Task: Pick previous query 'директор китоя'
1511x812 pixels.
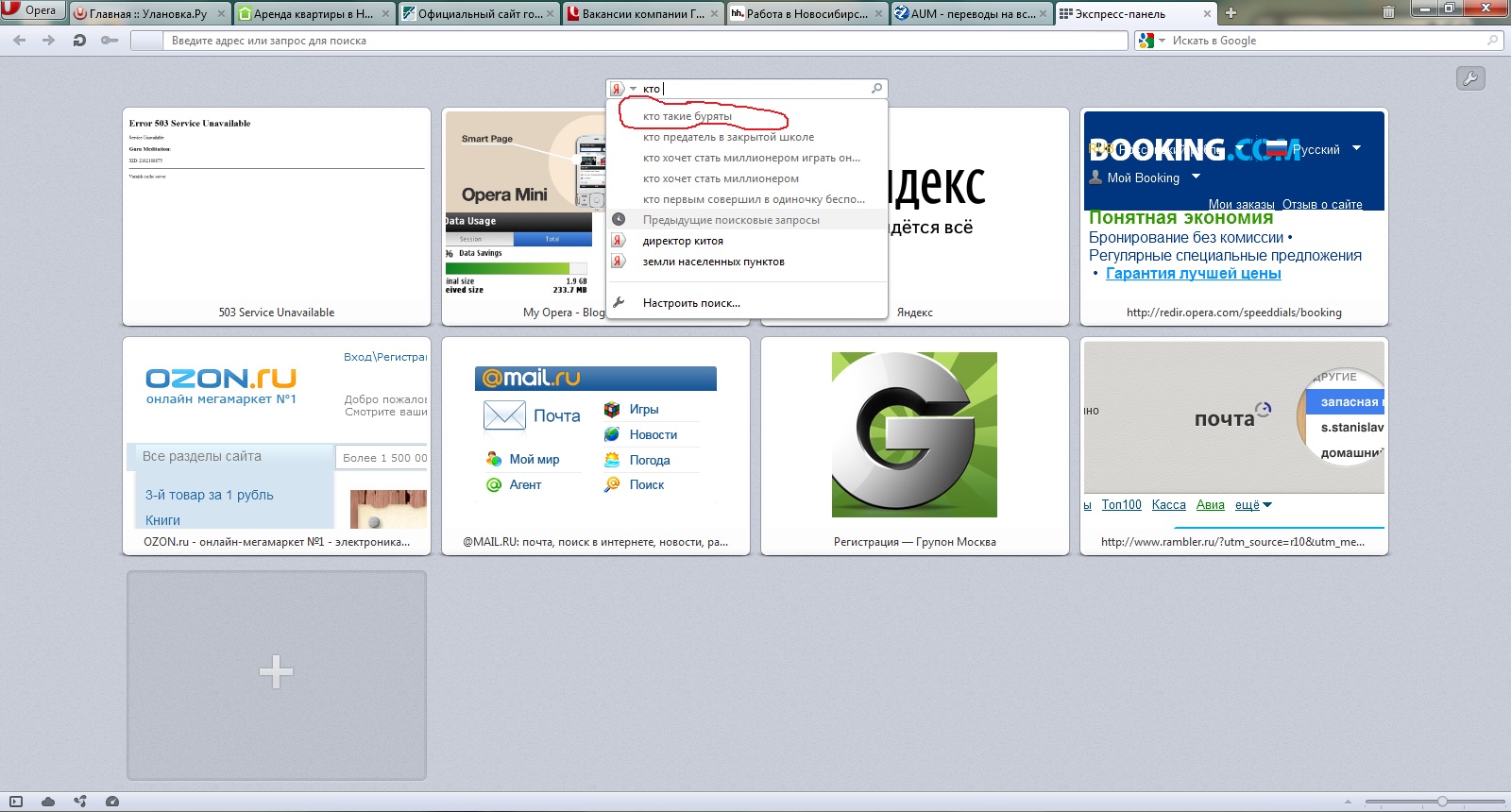Action: pos(683,241)
